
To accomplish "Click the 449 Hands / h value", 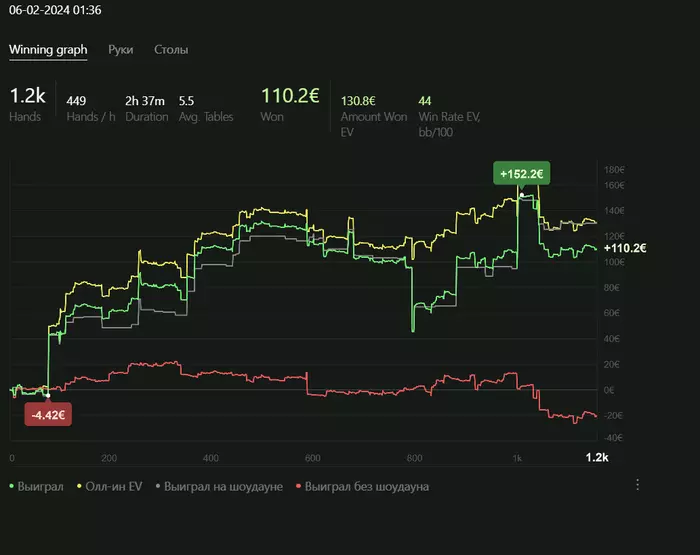I will click(76, 101).
